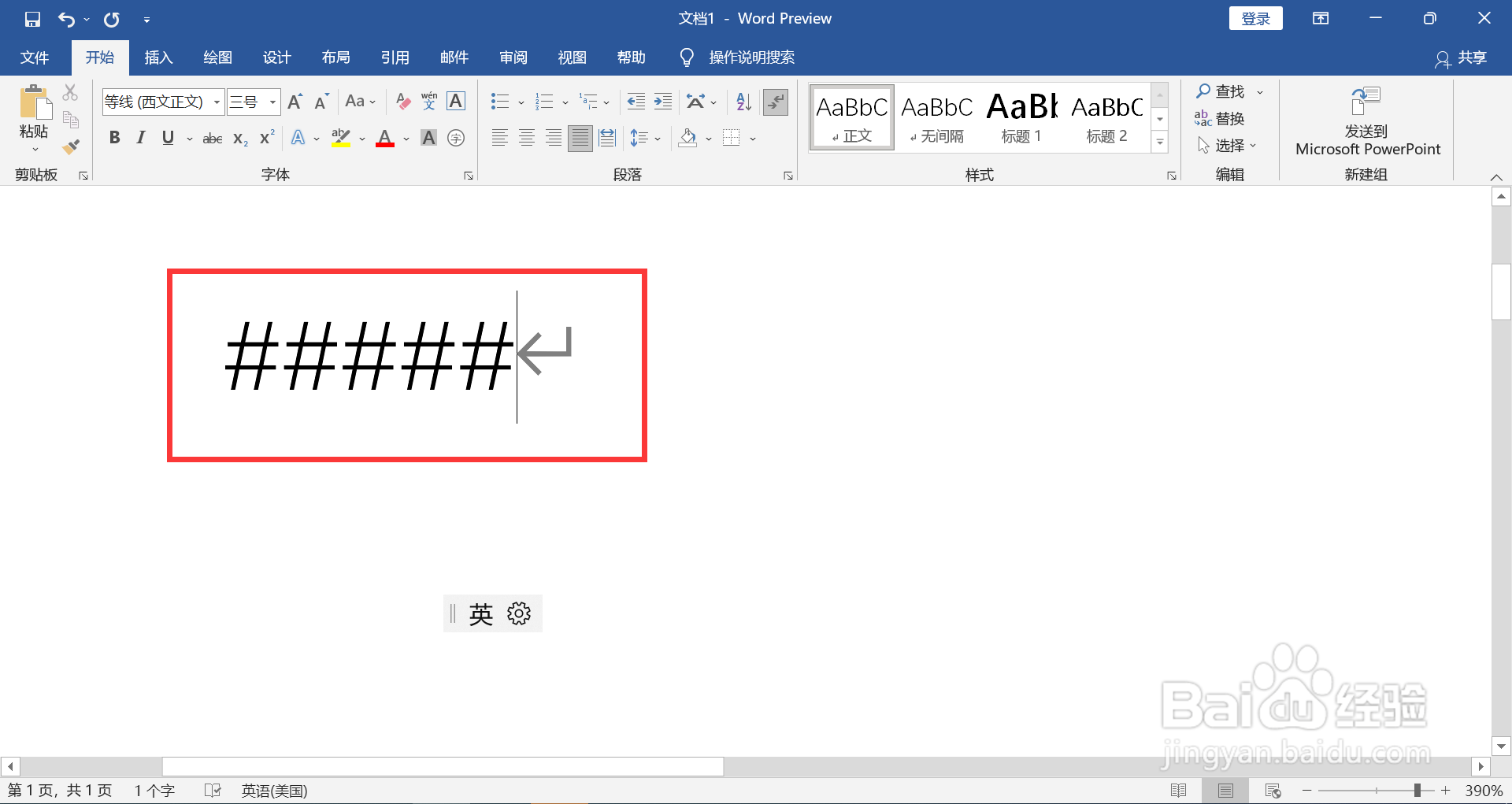This screenshot has width=1512, height=804.
Task: Click the 英语(美国) language indicator
Action: tap(274, 791)
